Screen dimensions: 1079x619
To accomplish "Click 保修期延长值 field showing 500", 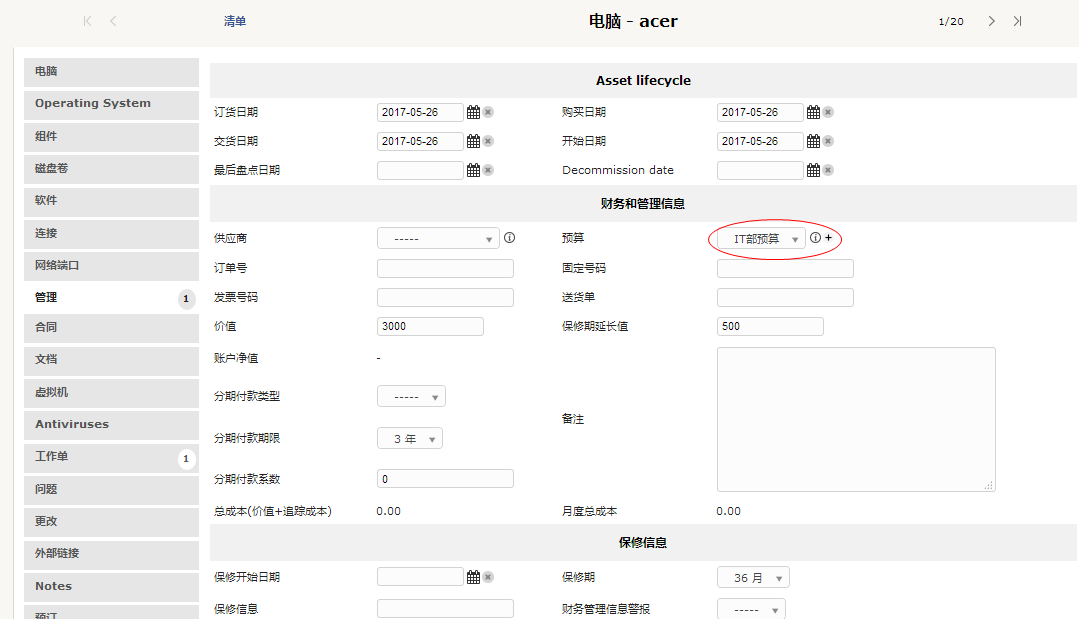I will click(770, 326).
